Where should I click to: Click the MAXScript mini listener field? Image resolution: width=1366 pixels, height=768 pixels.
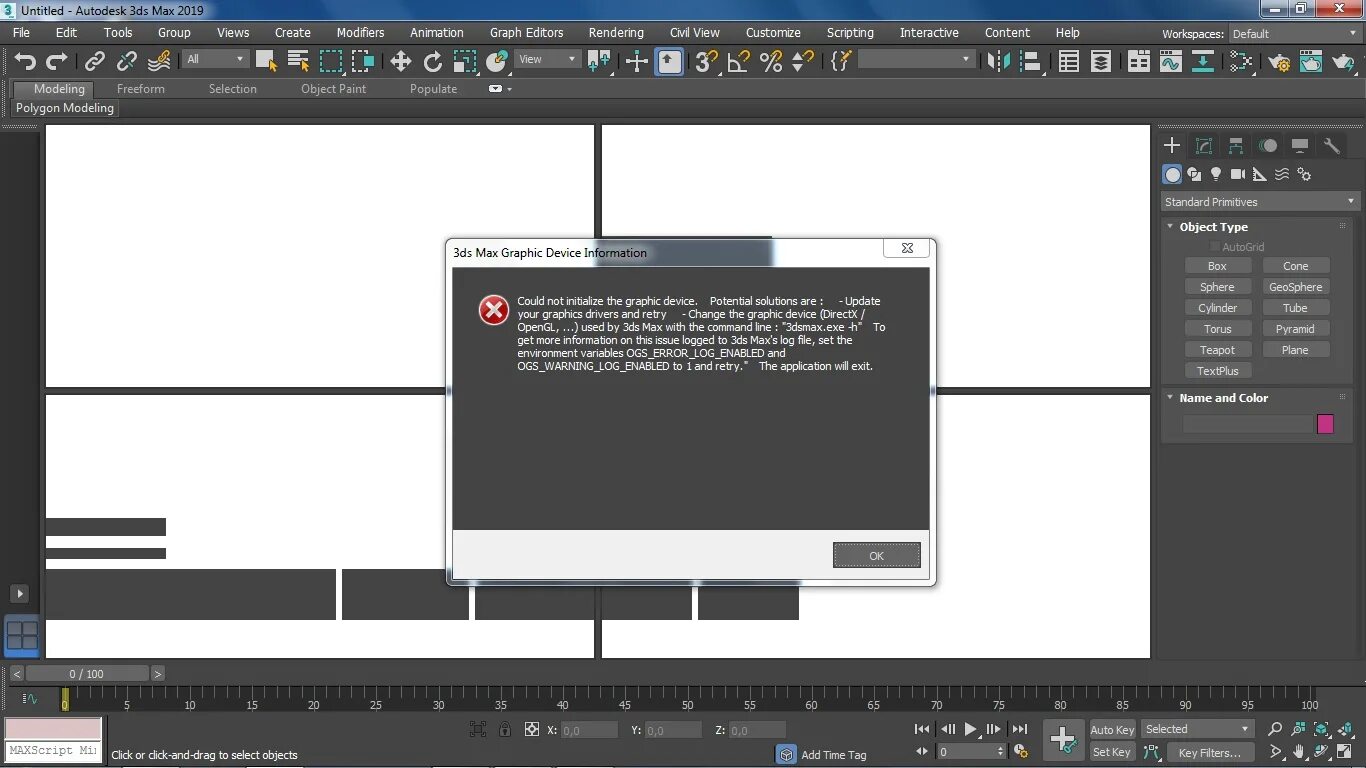[x=53, y=751]
